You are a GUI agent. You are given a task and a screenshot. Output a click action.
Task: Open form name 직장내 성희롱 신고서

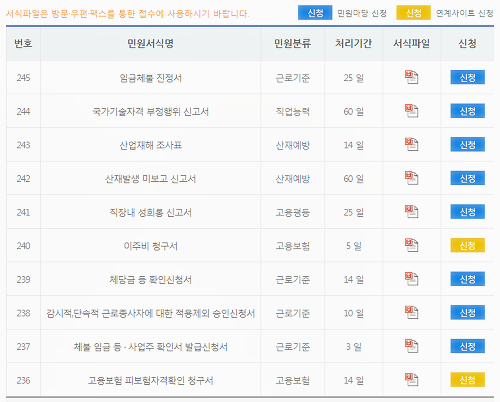151,212
